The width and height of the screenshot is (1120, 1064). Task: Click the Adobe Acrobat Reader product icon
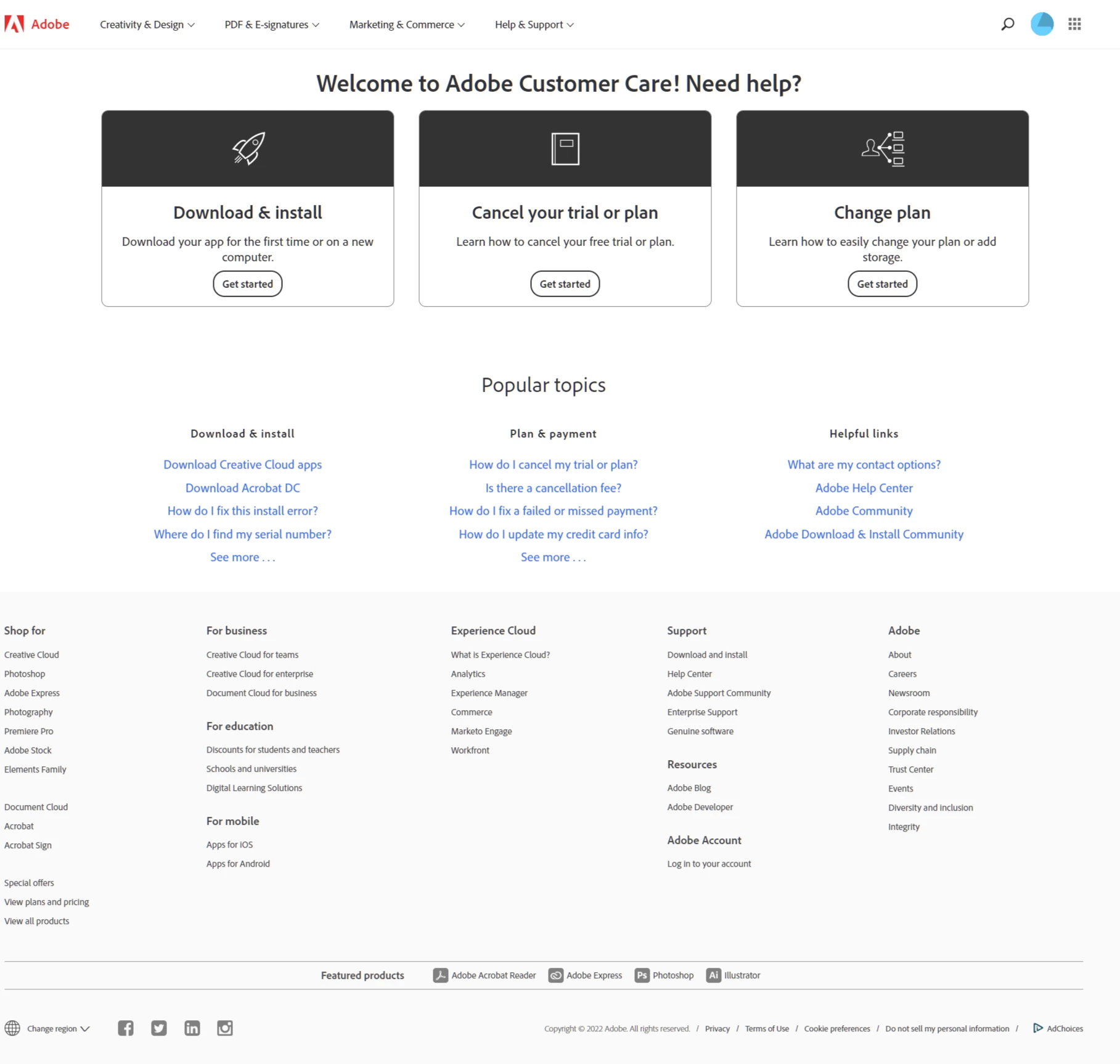[x=440, y=975]
